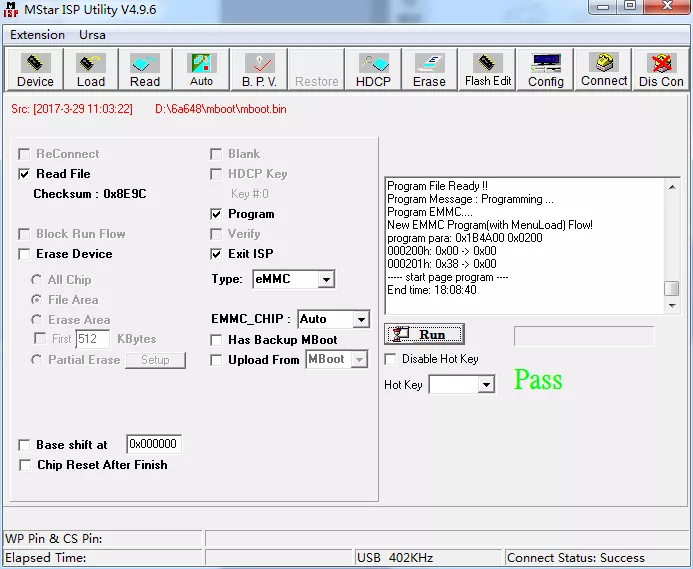Image resolution: width=693 pixels, height=569 pixels.
Task: Click the Base shift address field
Action: pos(154,444)
